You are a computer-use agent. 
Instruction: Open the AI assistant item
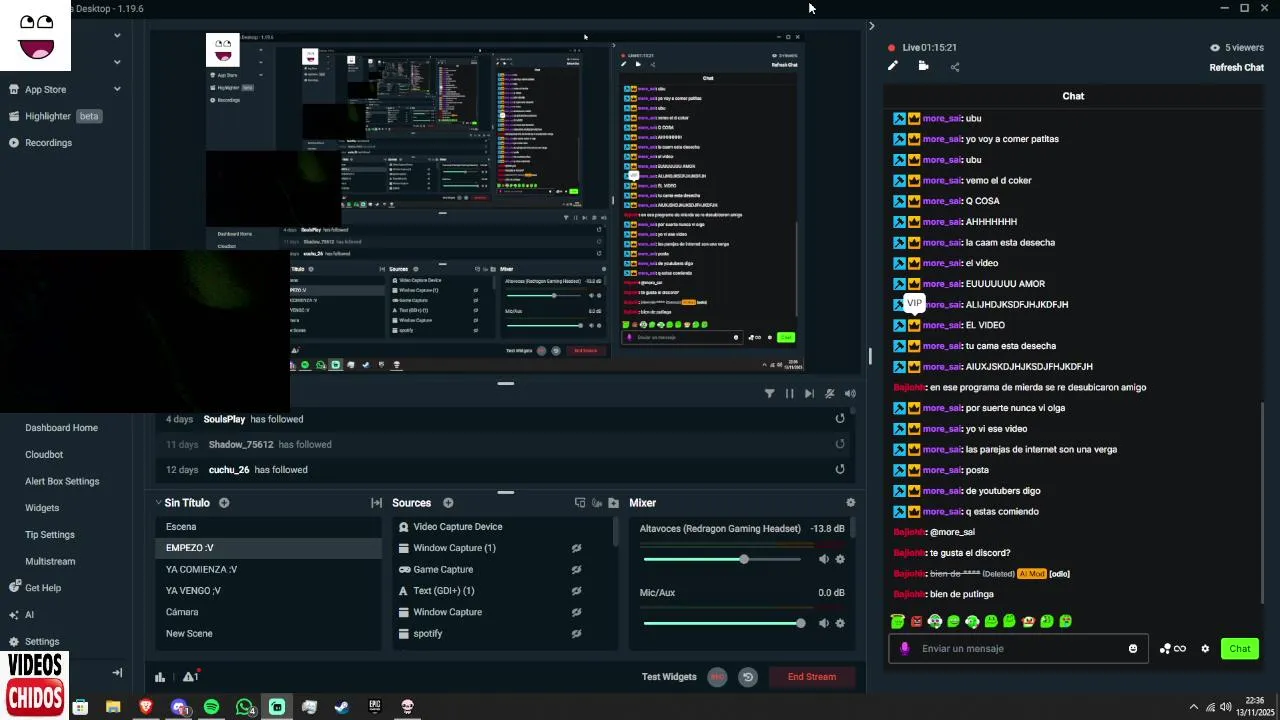click(x=22, y=615)
